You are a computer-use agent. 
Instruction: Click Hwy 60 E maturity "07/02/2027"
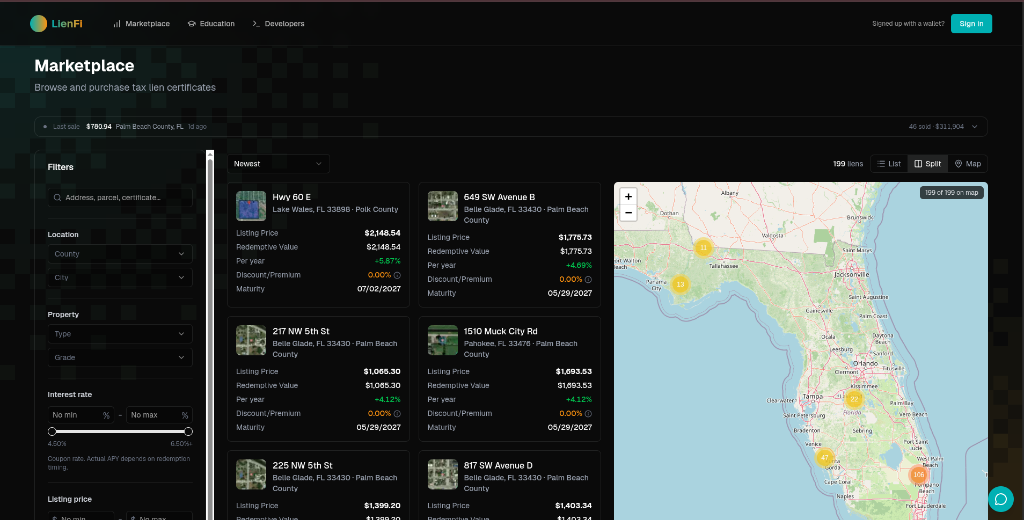click(x=379, y=289)
